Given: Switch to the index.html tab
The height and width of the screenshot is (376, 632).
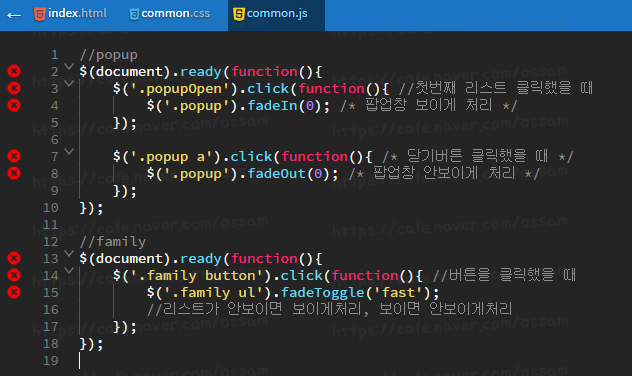Looking at the screenshot, I should pyautogui.click(x=71, y=14).
